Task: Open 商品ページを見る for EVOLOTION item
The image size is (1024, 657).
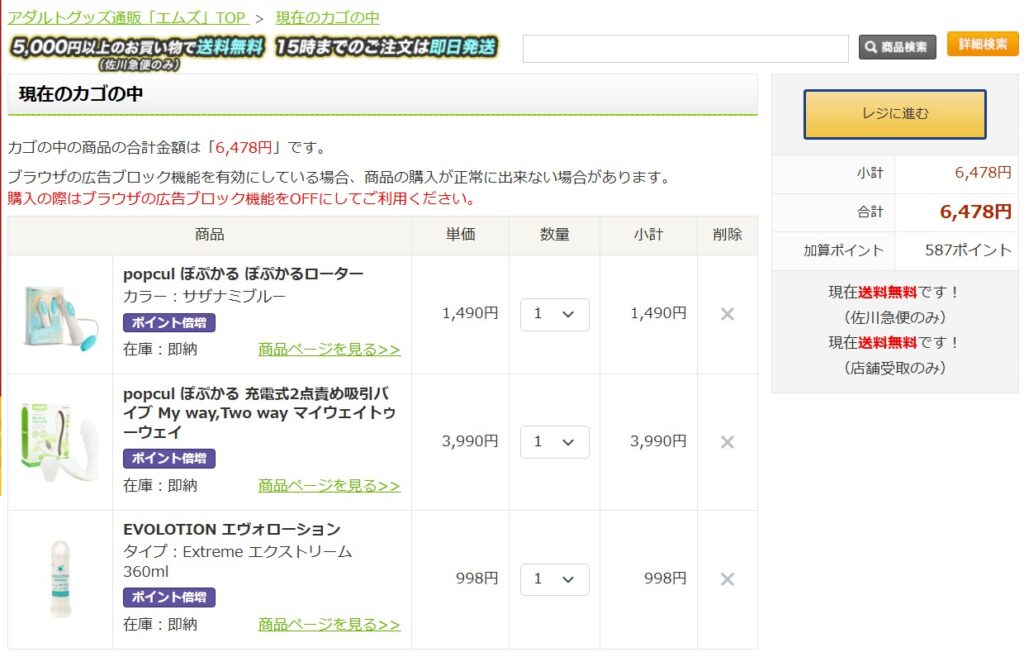Action: tap(329, 624)
